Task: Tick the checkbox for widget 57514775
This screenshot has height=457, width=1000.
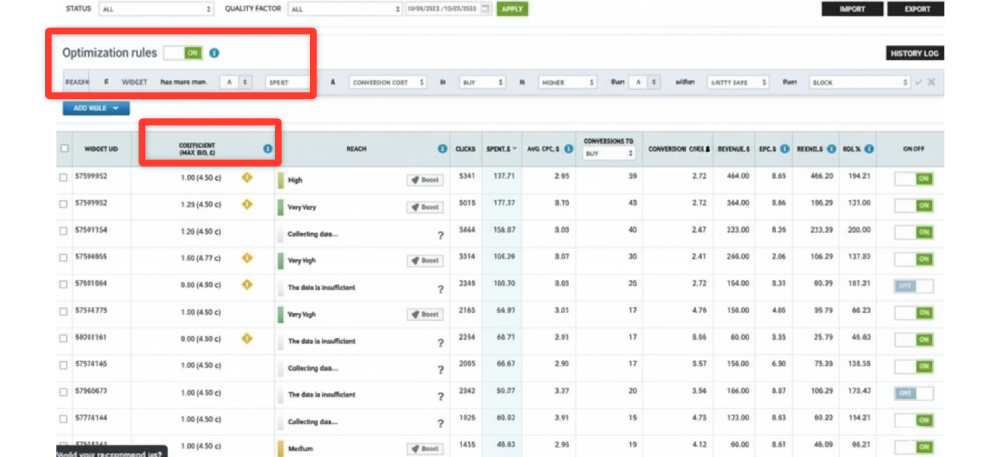Action: [65, 314]
